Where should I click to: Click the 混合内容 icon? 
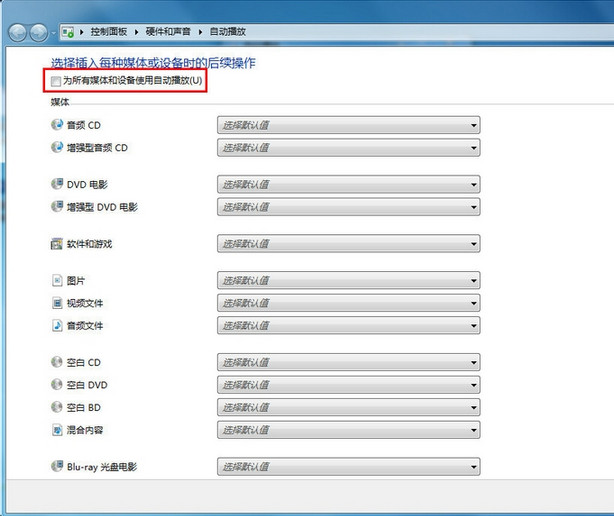pyautogui.click(x=57, y=430)
